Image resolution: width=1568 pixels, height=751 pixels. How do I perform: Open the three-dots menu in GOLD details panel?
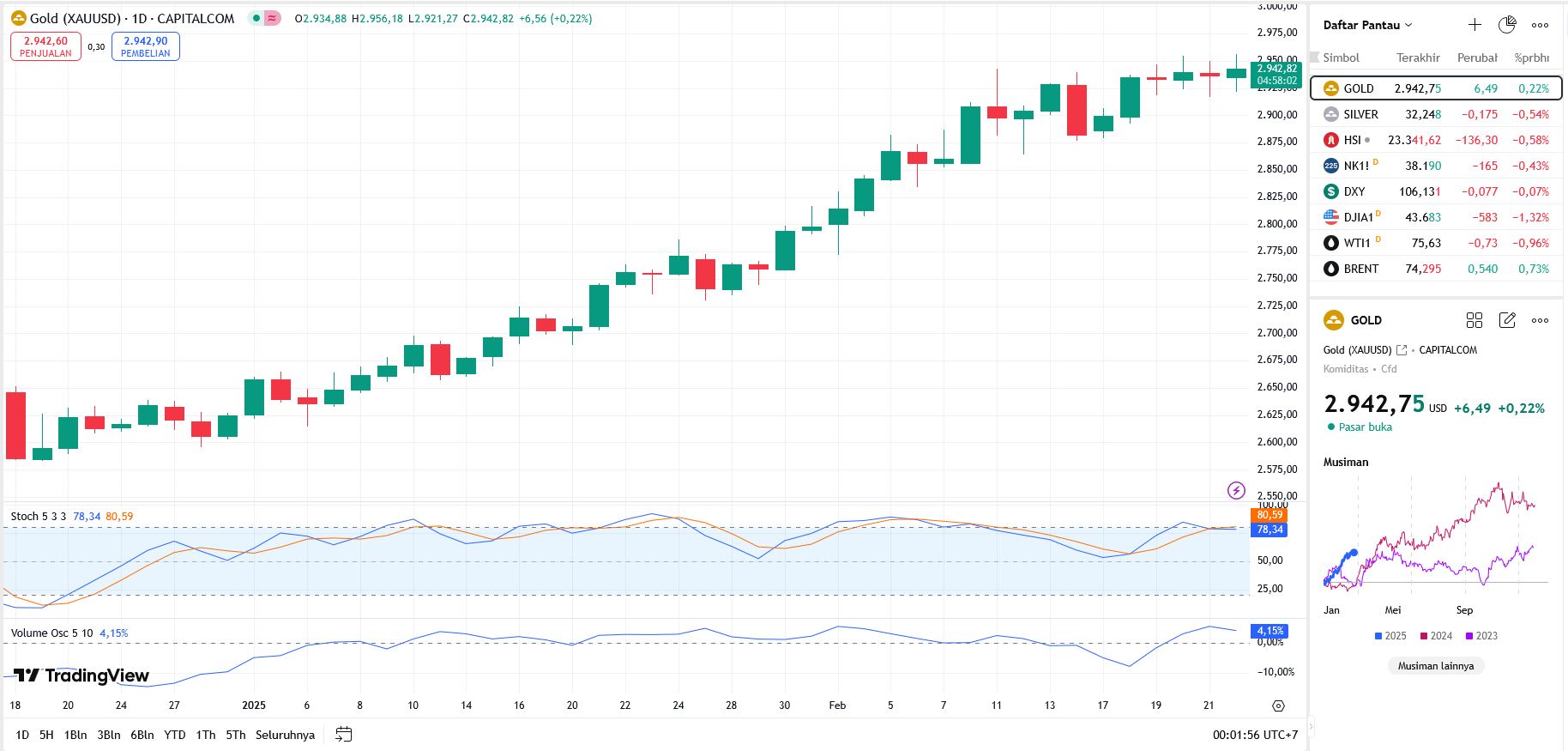pos(1541,320)
